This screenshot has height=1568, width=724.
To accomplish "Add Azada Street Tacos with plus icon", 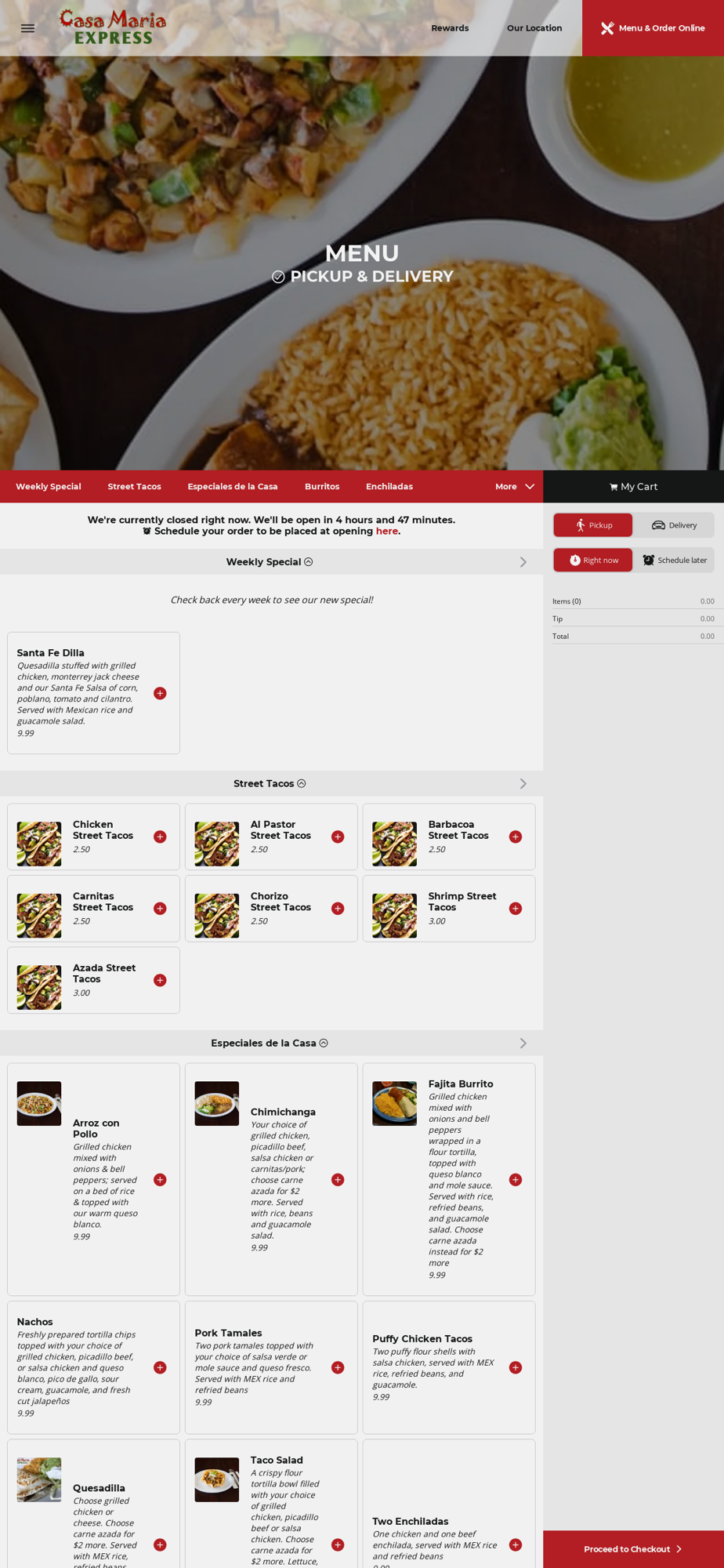I will 160,980.
